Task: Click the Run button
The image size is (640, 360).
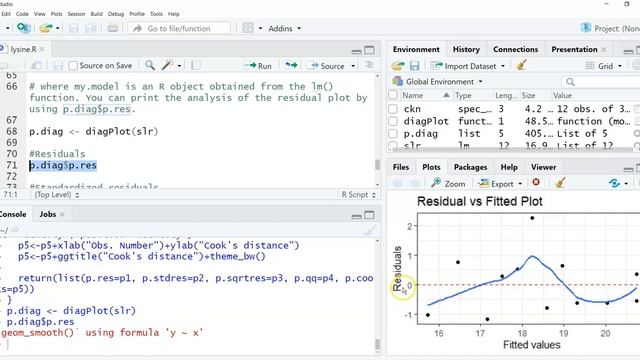Action: 258,66
